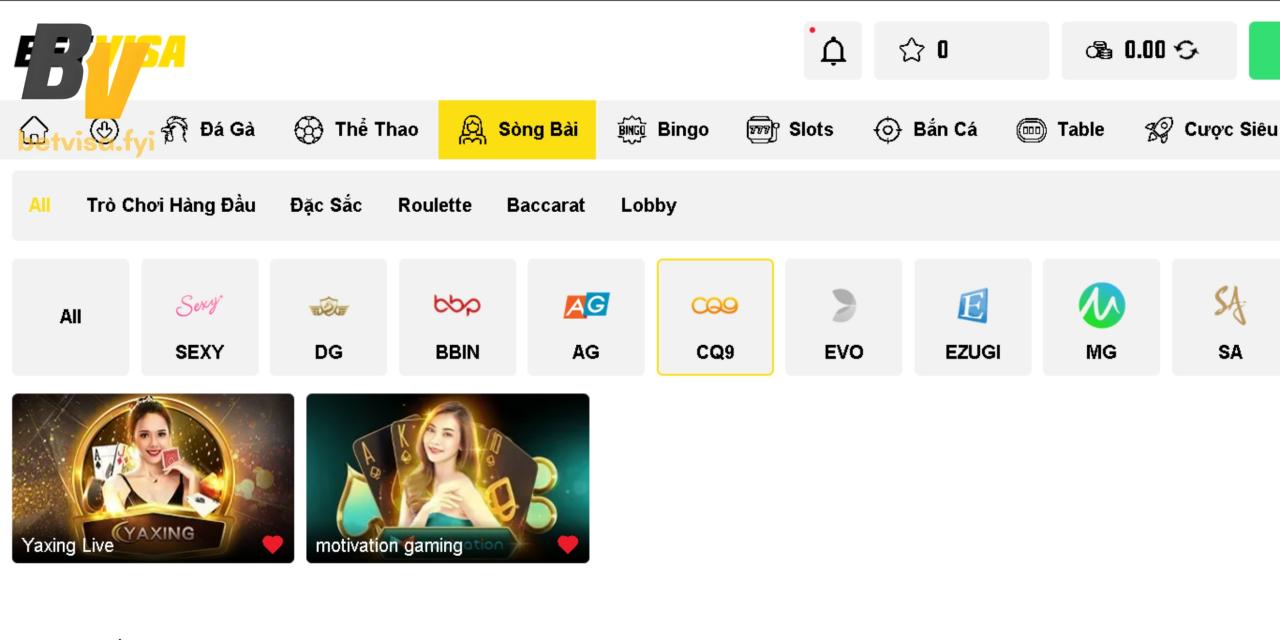1280x640 pixels.
Task: Click the All providers button
Action: (70, 317)
